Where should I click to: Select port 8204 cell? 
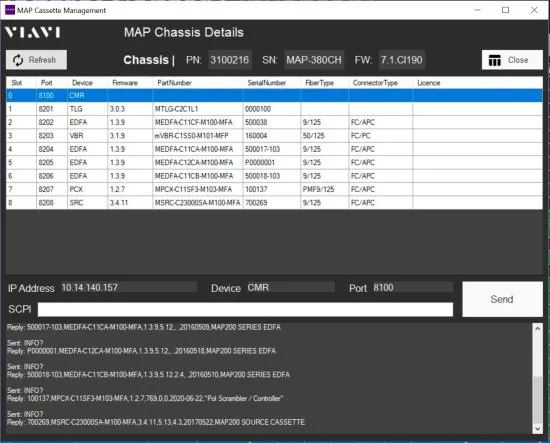coord(52,149)
